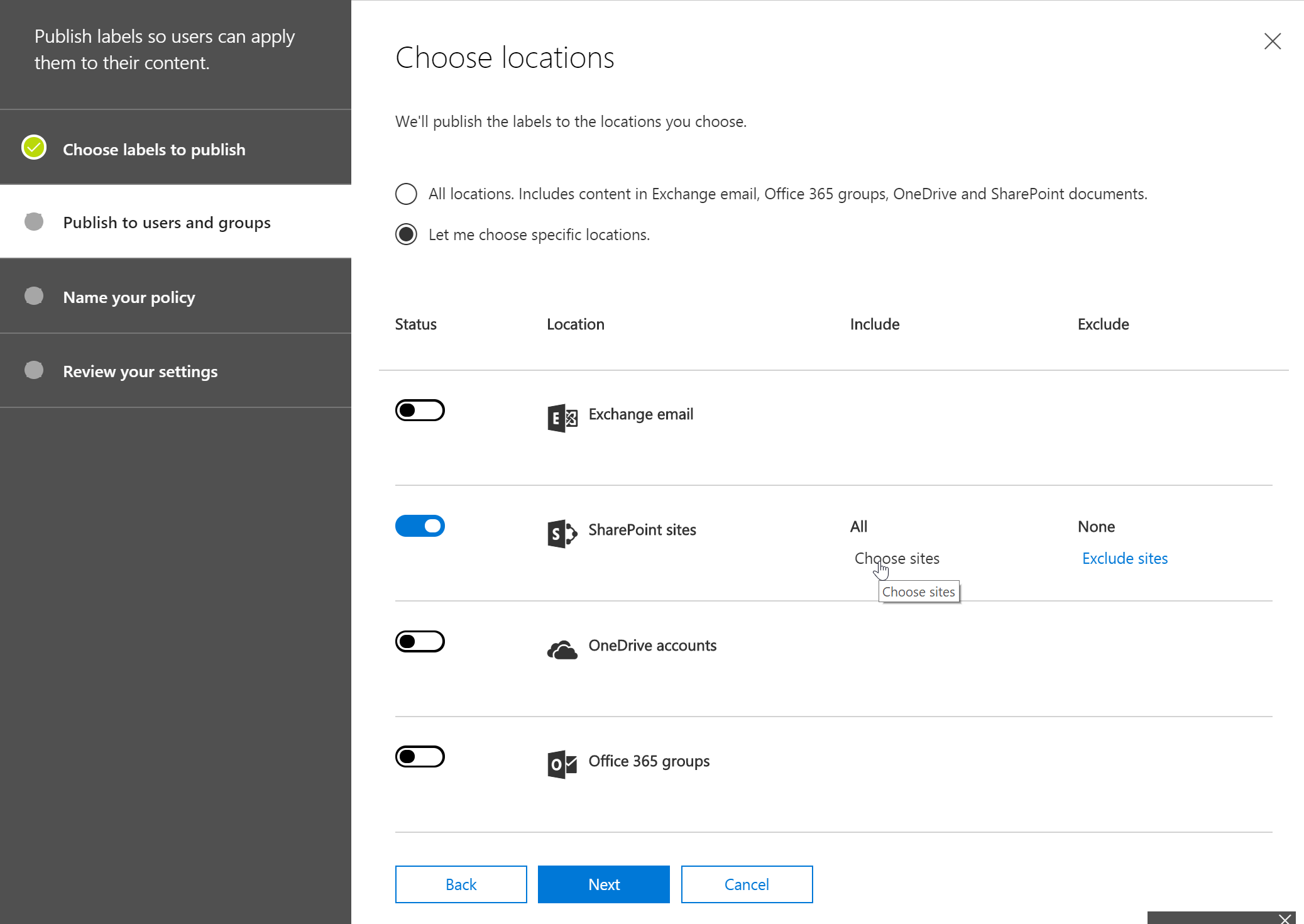The image size is (1304, 924).
Task: Click the Choose sites link
Action: click(x=897, y=558)
